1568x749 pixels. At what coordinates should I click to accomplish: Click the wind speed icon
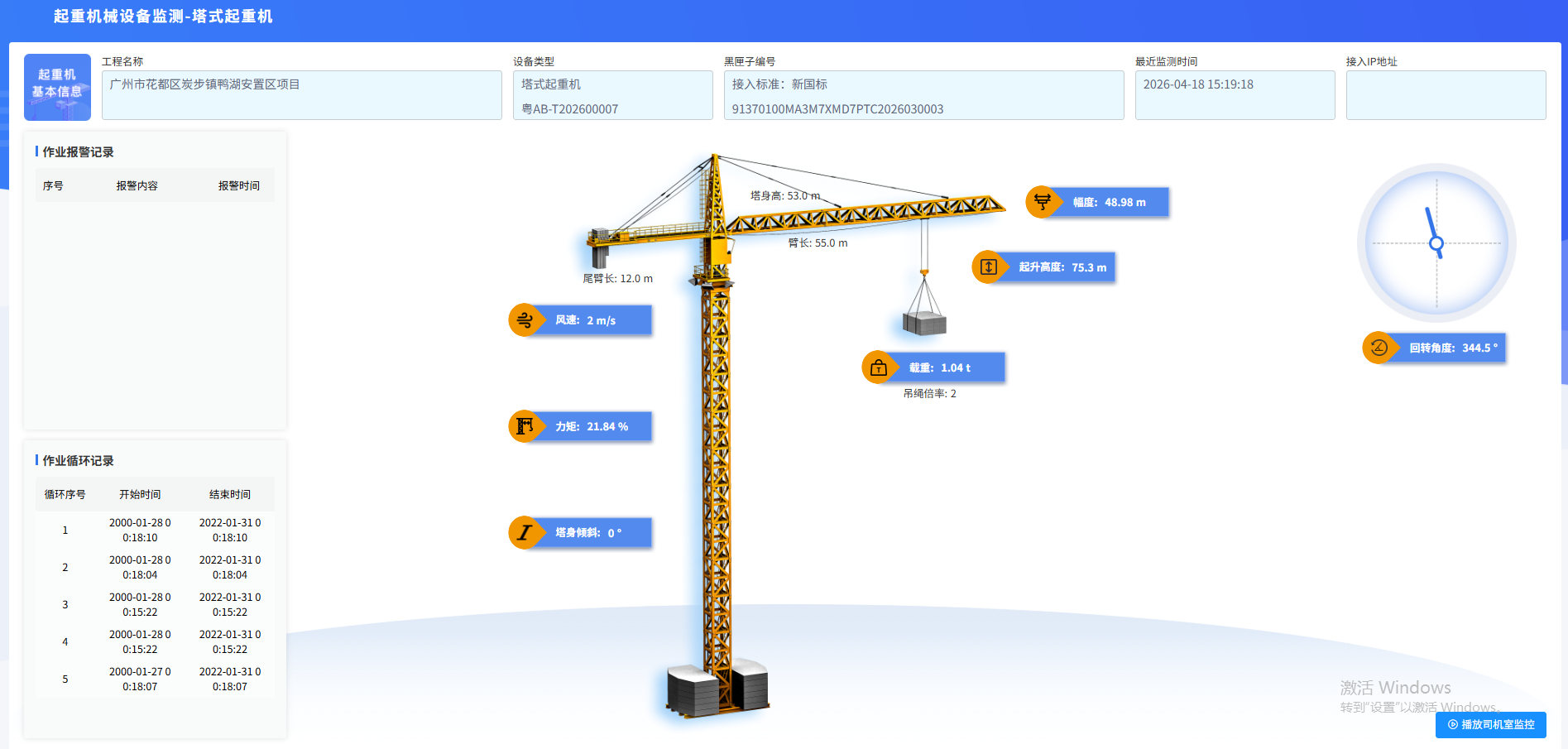(x=525, y=320)
